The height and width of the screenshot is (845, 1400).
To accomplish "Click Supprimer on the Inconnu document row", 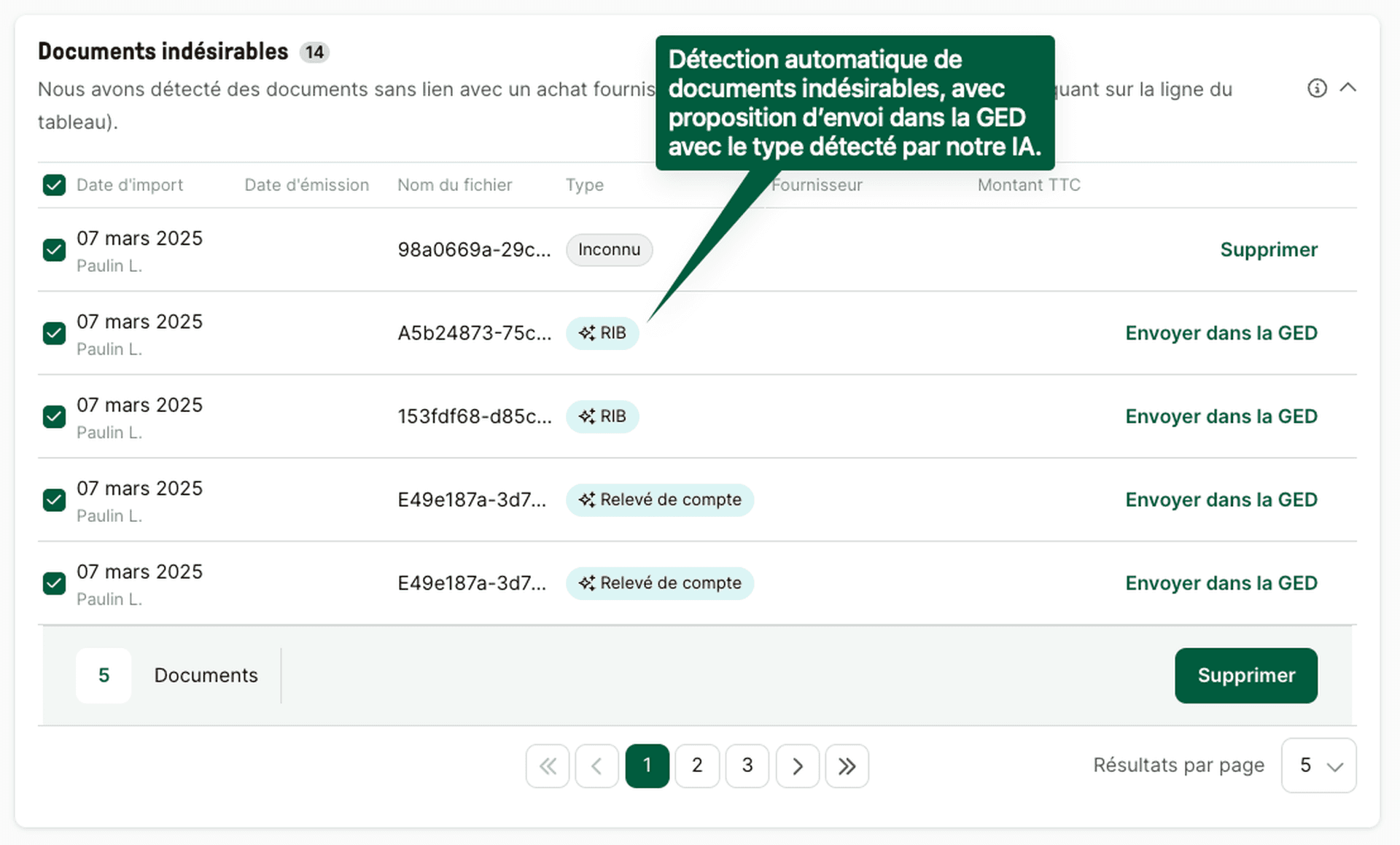I will [x=1269, y=249].
